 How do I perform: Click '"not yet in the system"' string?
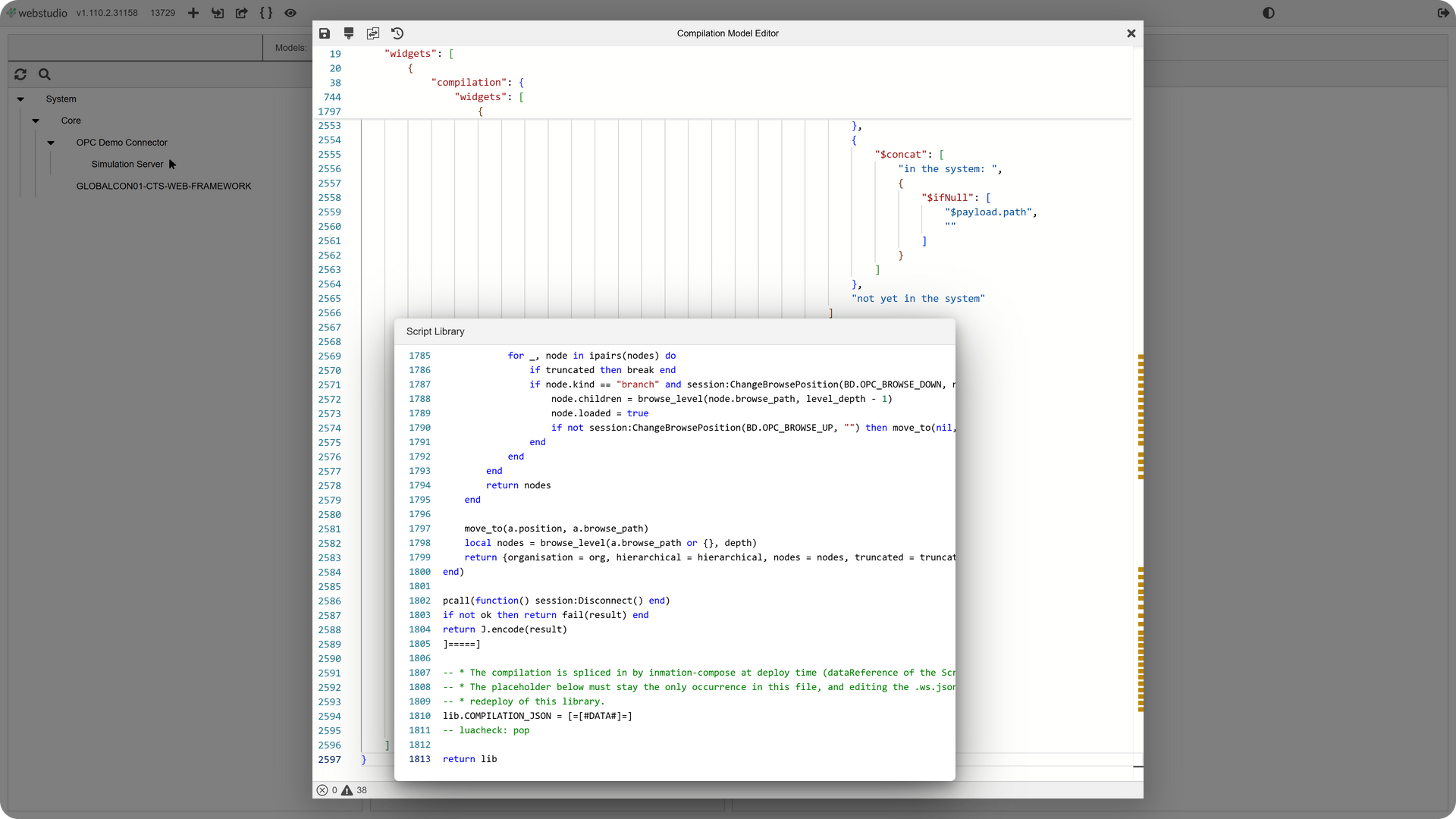coord(918,299)
